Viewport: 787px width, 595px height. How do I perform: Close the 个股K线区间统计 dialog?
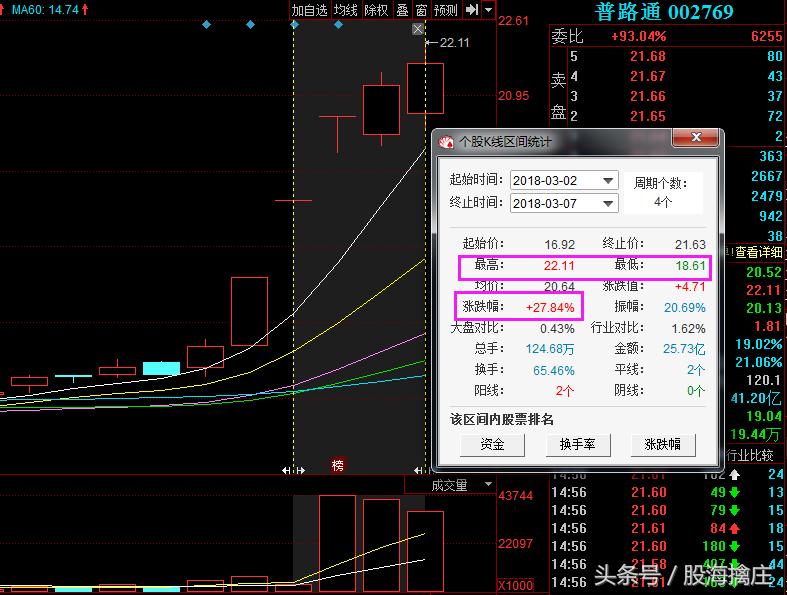click(696, 137)
